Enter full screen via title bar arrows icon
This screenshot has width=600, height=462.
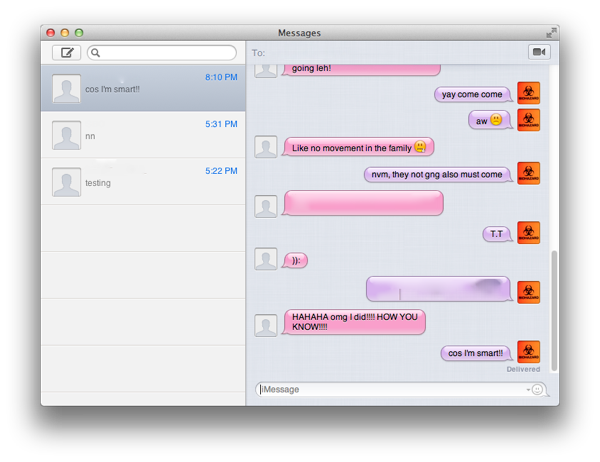point(551,33)
